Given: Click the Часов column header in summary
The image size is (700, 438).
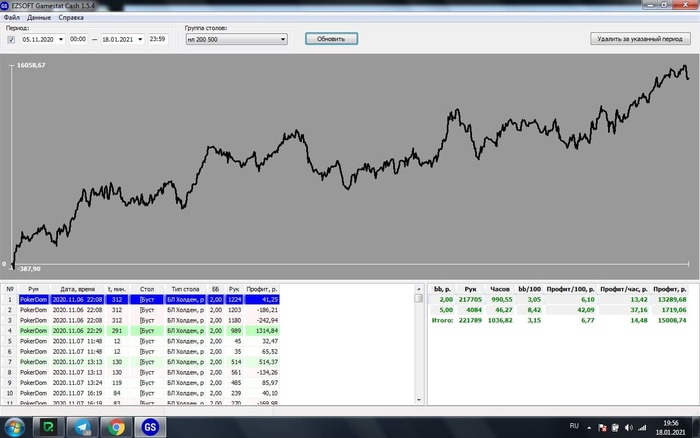Looking at the screenshot, I should [500, 289].
